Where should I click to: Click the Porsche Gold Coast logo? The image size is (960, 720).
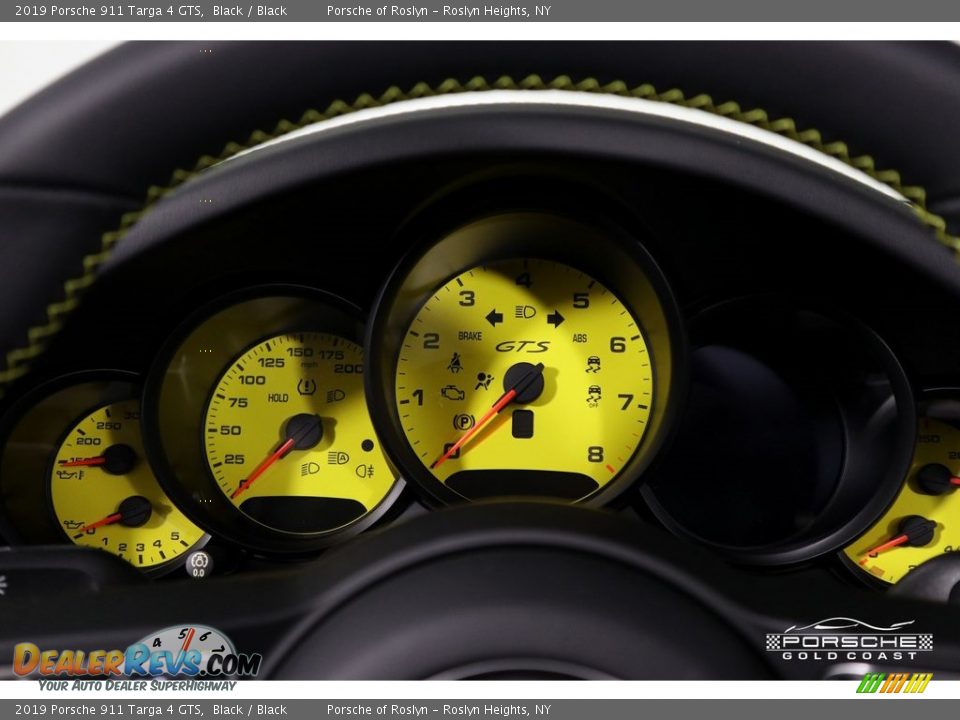point(850,639)
